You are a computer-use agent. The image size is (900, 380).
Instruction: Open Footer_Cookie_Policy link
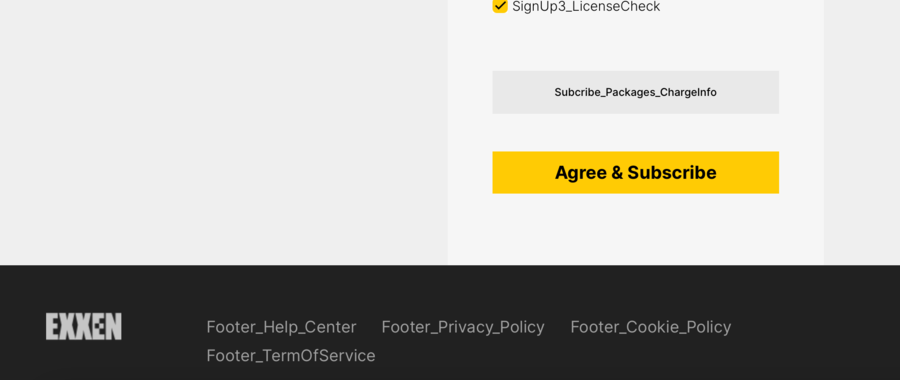[x=651, y=327]
